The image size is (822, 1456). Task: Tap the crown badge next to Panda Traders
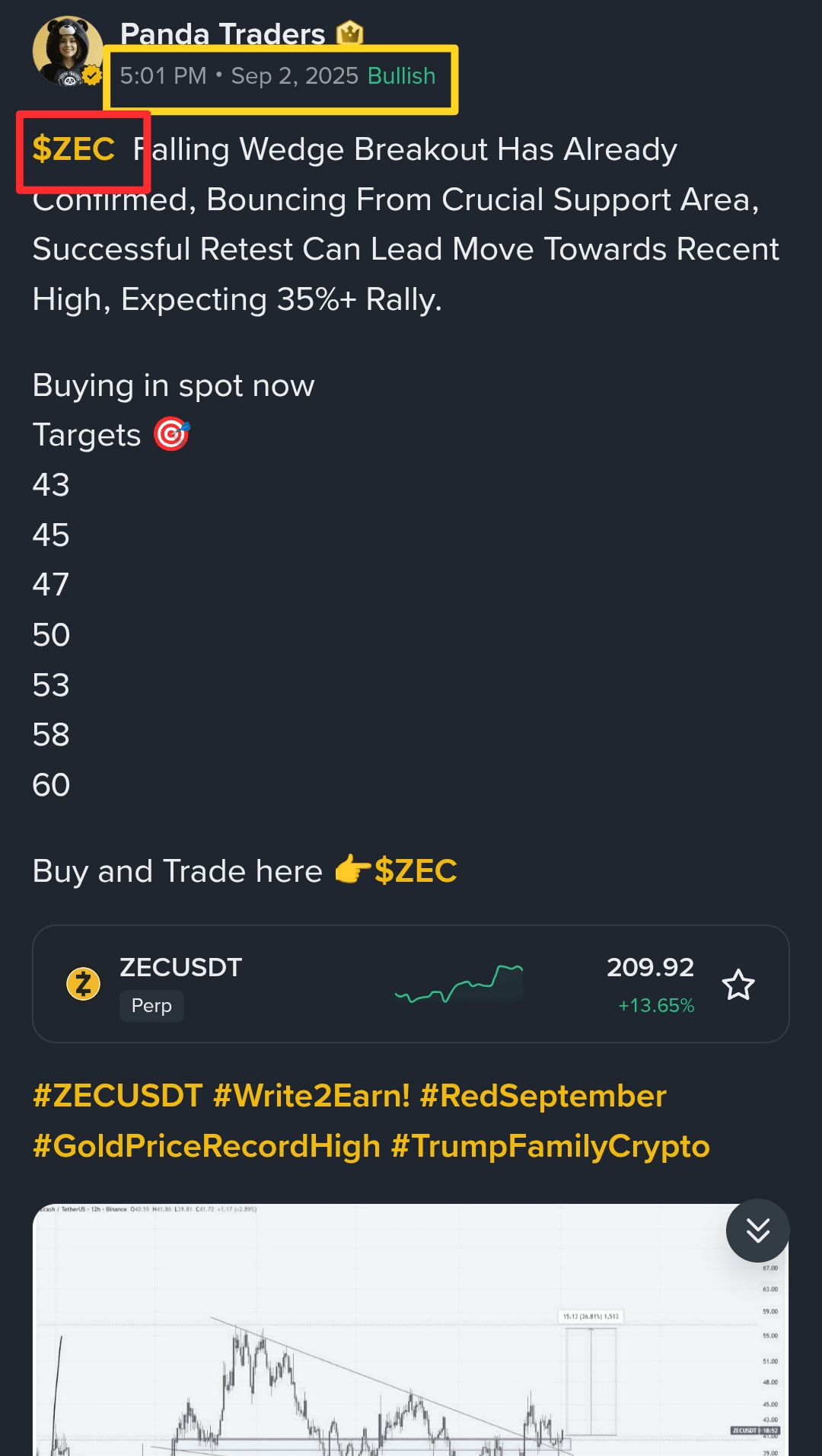coord(349,34)
